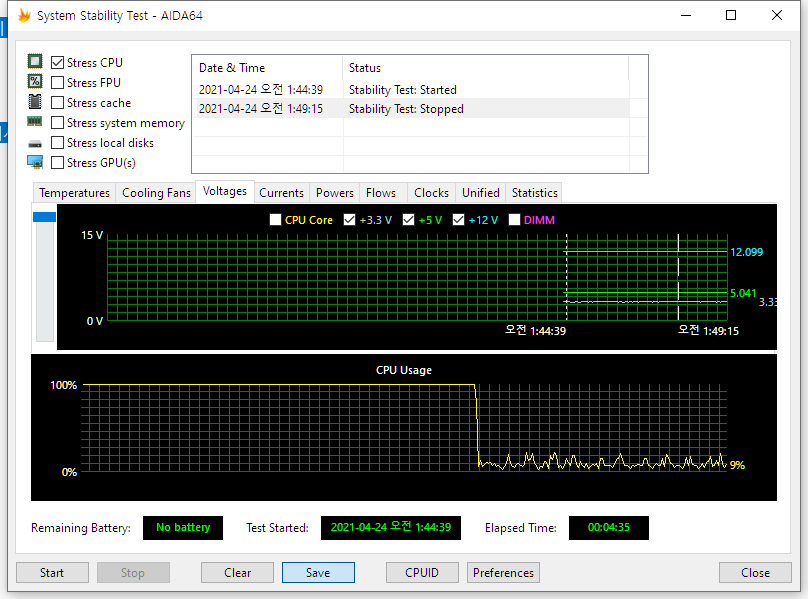808x599 pixels.
Task: Enable the Stress local disks checkbox
Action: (57, 143)
